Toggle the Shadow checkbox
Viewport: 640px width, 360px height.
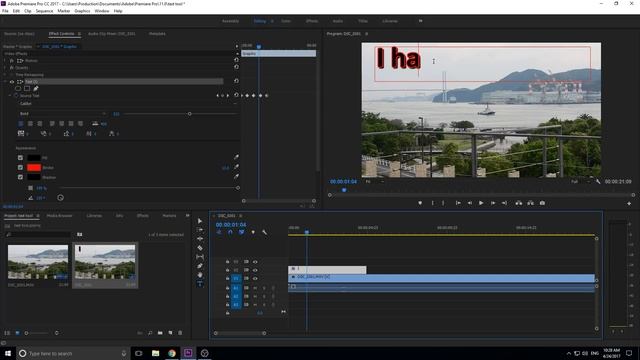point(20,177)
